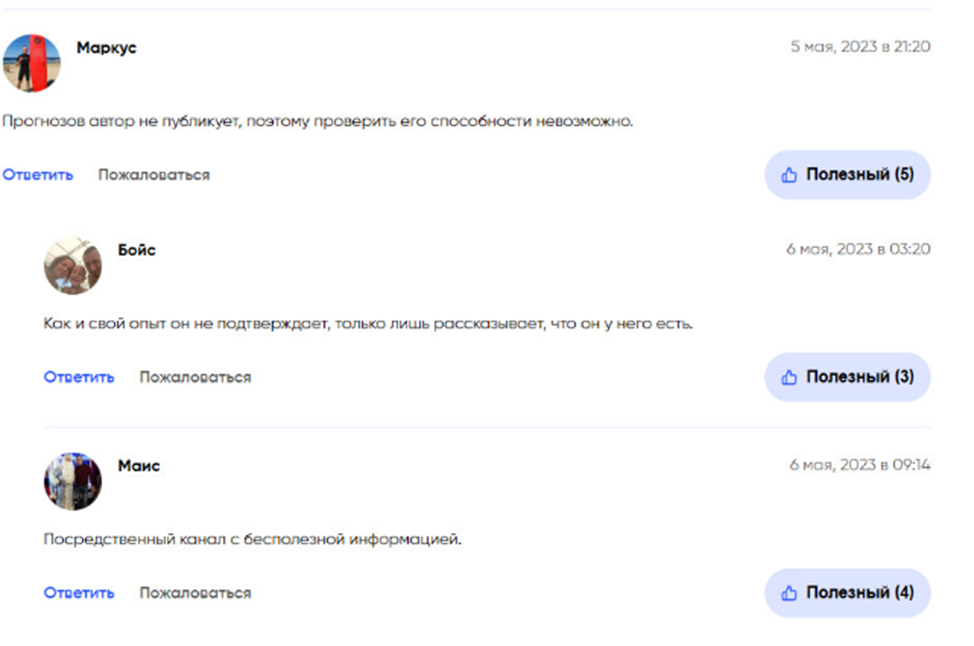Reply to Маркус's comment via Ответить
The width and height of the screenshot is (974, 646).
click(38, 175)
